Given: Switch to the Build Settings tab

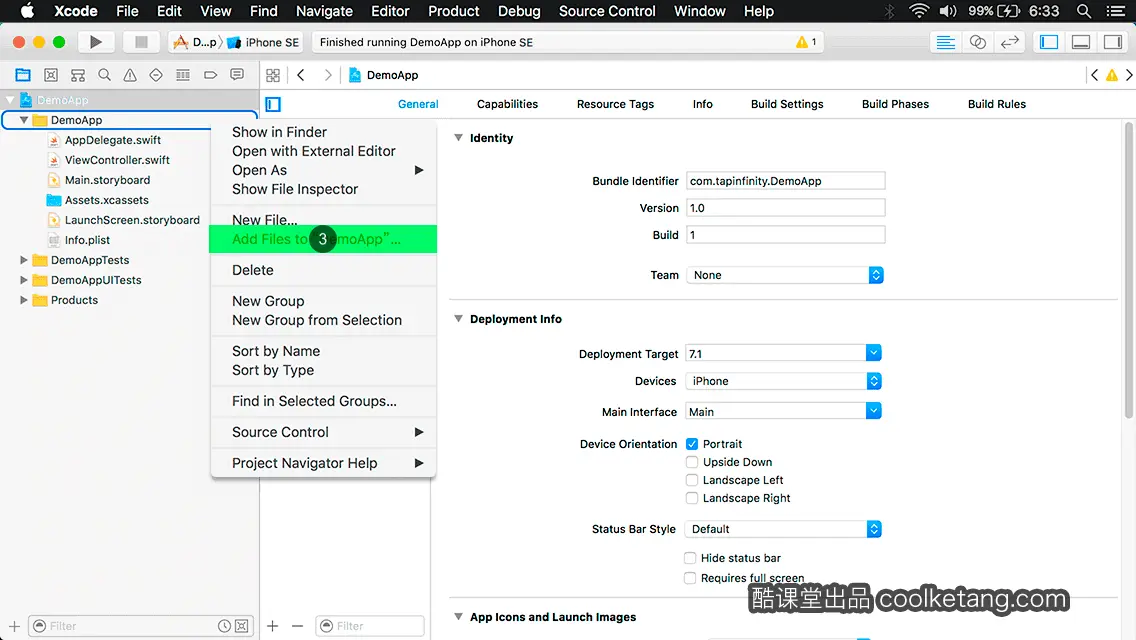Looking at the screenshot, I should (787, 104).
